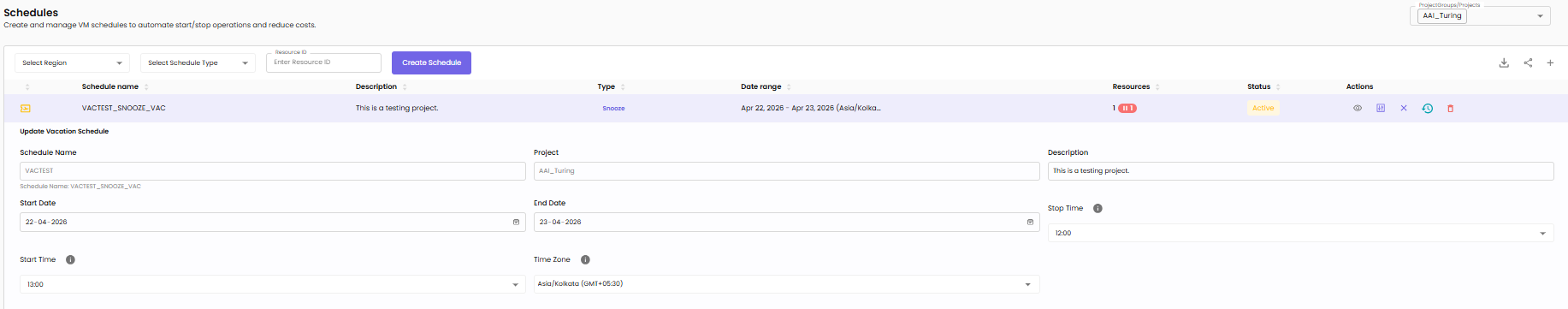Edit the Description text field in the form
1568x309 pixels.
click(1300, 171)
